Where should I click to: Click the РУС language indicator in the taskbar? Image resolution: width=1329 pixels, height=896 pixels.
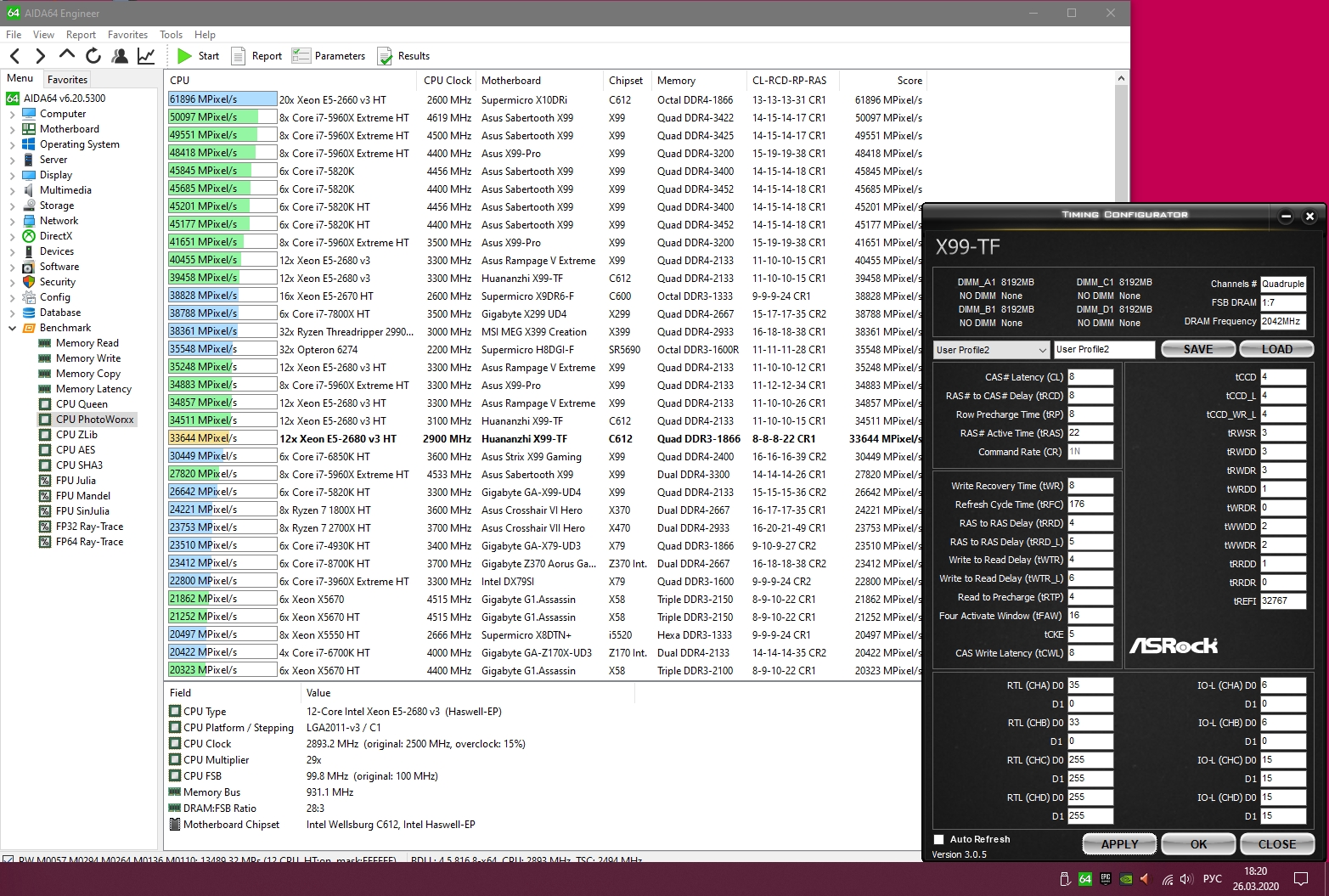pyautogui.click(x=1213, y=879)
